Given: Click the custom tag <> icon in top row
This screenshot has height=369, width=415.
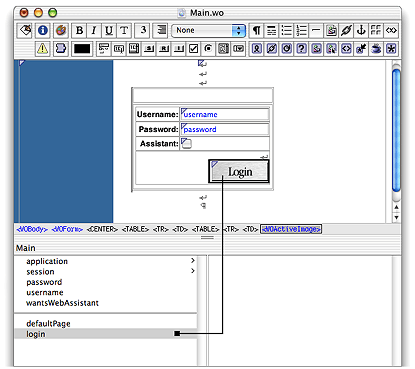Looking at the screenshot, I should click(x=391, y=30).
